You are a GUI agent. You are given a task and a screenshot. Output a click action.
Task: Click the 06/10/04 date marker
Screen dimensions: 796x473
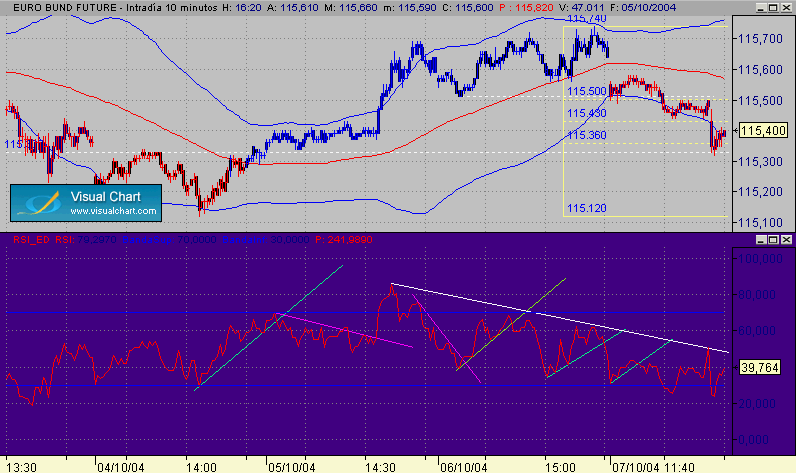pyautogui.click(x=463, y=467)
